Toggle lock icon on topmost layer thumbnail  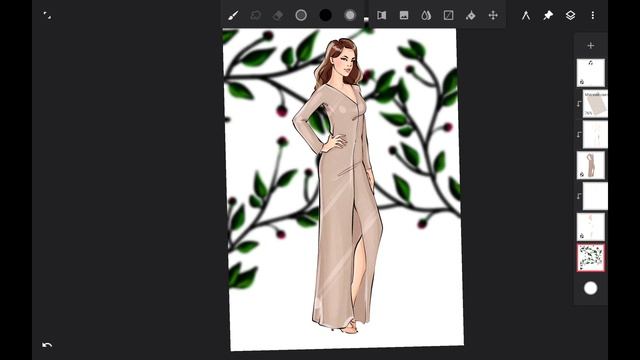click(x=582, y=82)
